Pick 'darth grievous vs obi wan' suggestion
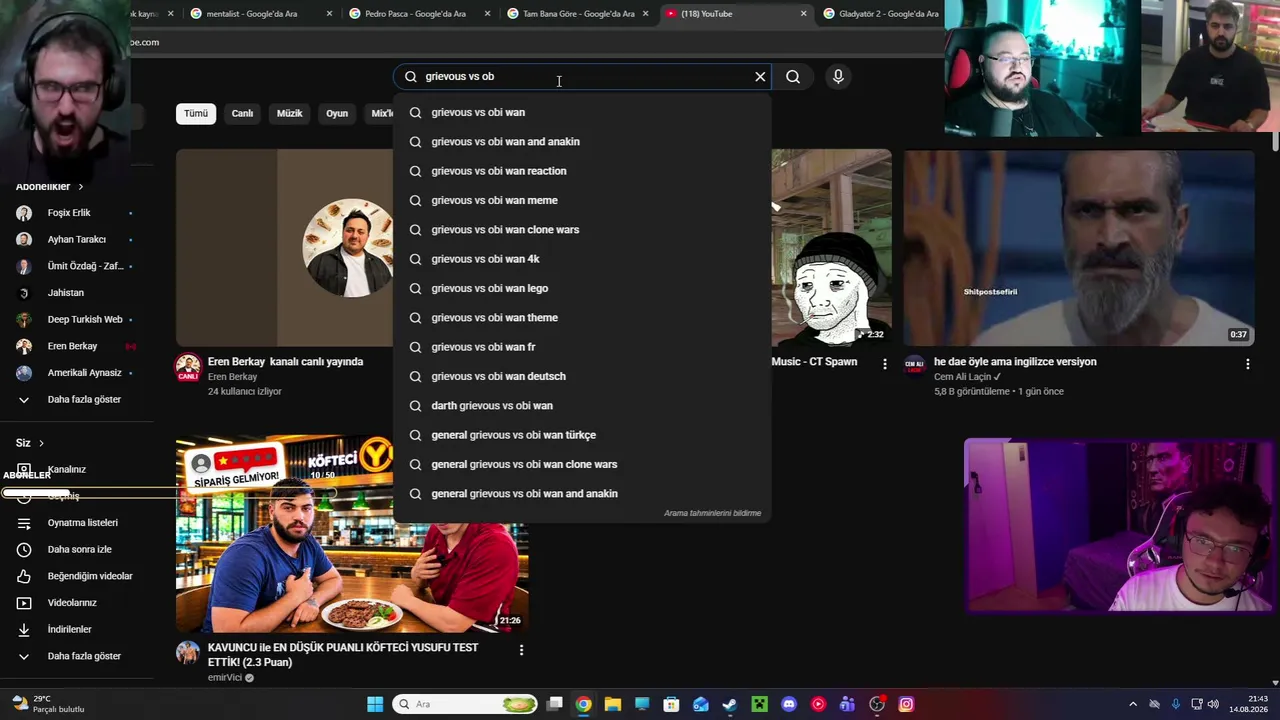The image size is (1280, 720). tap(582, 406)
